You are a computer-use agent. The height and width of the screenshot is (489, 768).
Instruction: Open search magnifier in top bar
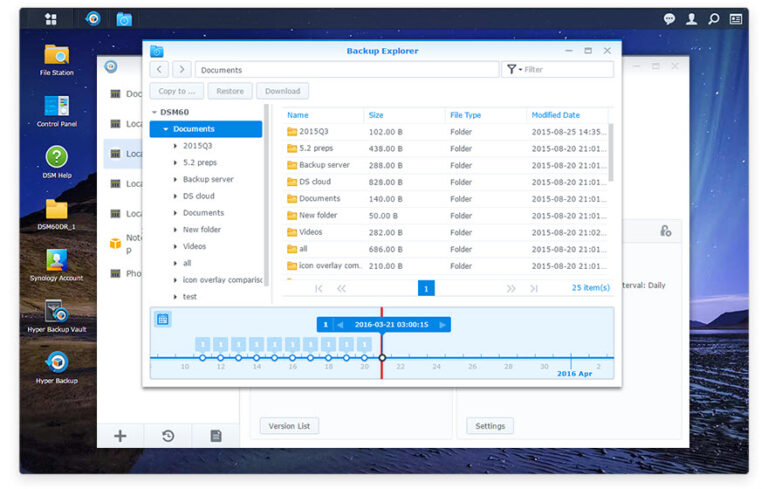[714, 19]
